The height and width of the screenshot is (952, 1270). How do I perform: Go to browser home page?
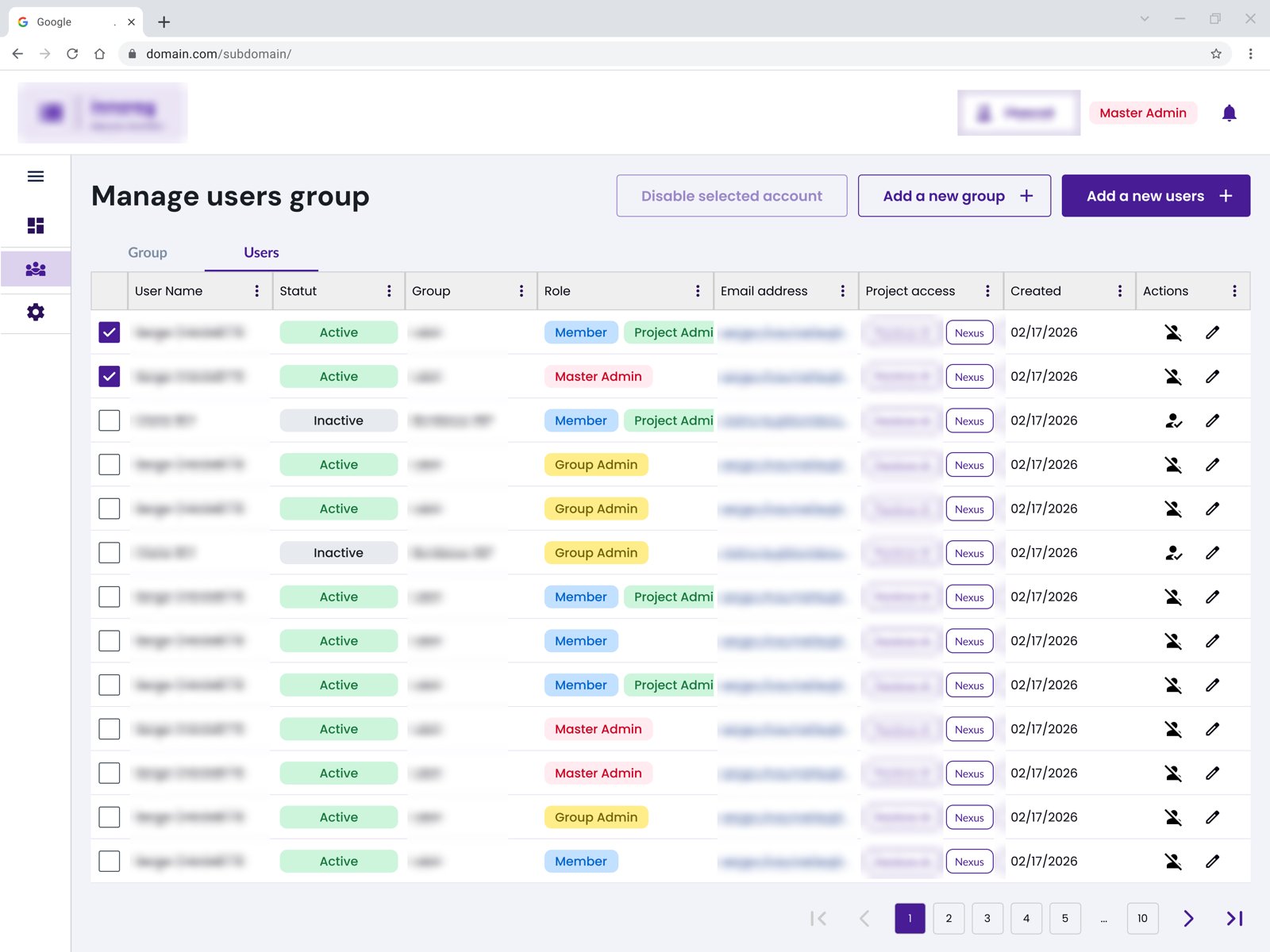(99, 54)
